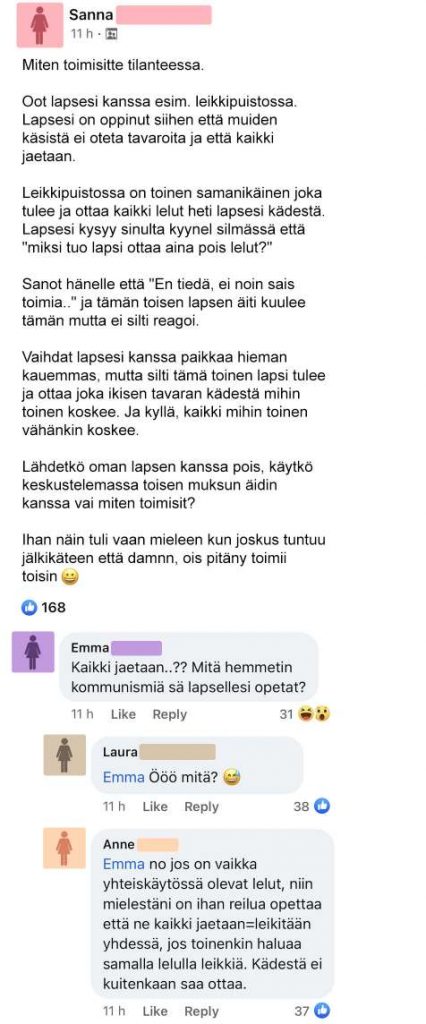Click Sanna's pink profile avatar
Image resolution: width=426 pixels, height=1024 pixels.
(40, 25)
